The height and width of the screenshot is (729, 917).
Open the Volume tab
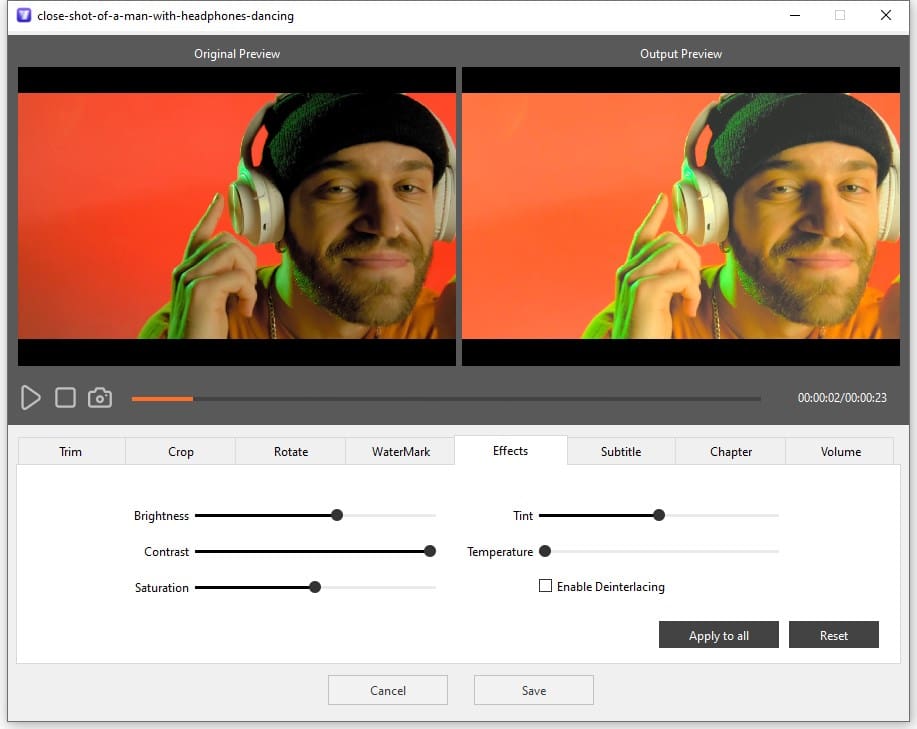pos(841,452)
